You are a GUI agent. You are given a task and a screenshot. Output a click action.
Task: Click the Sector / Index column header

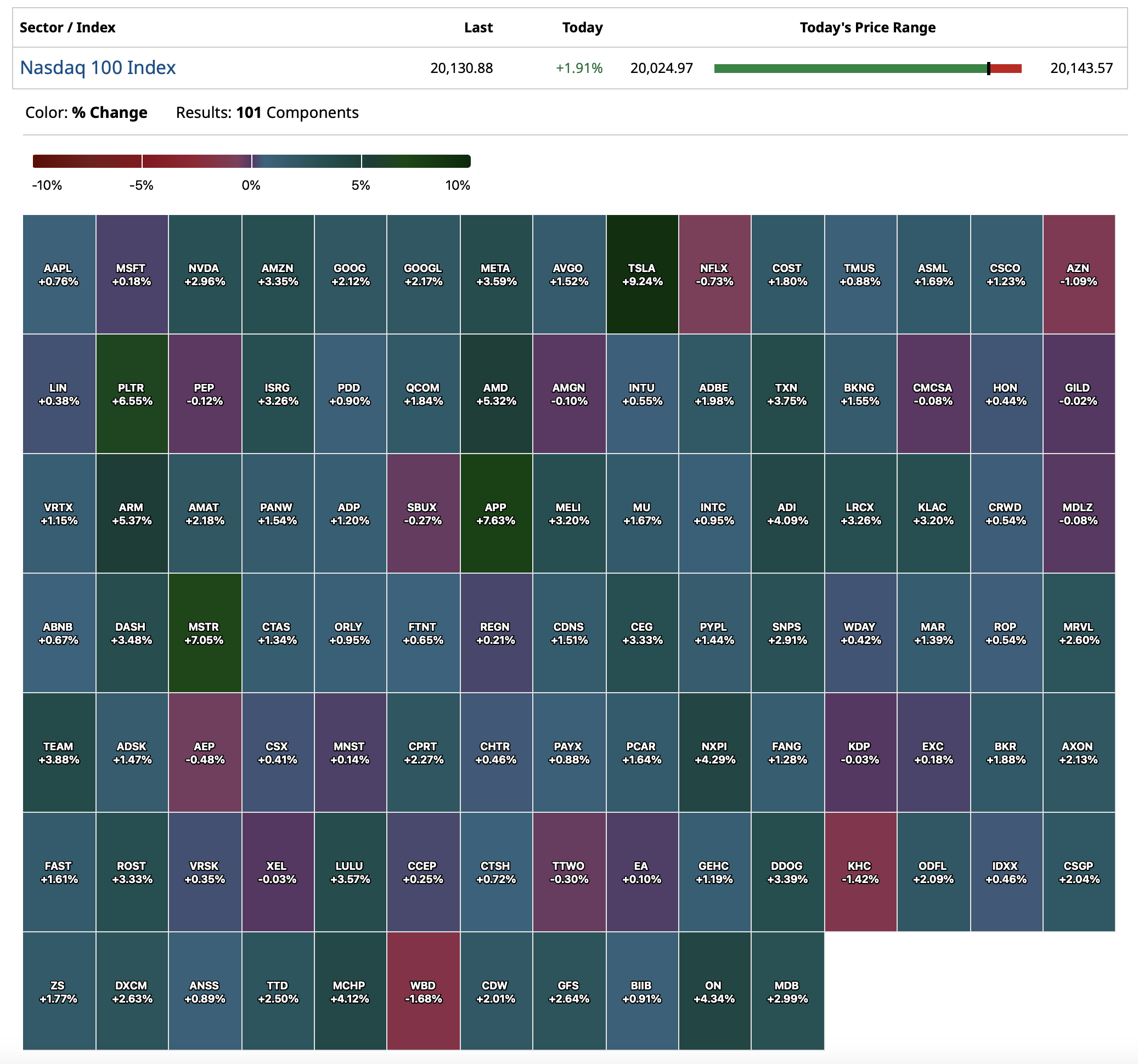[67, 27]
